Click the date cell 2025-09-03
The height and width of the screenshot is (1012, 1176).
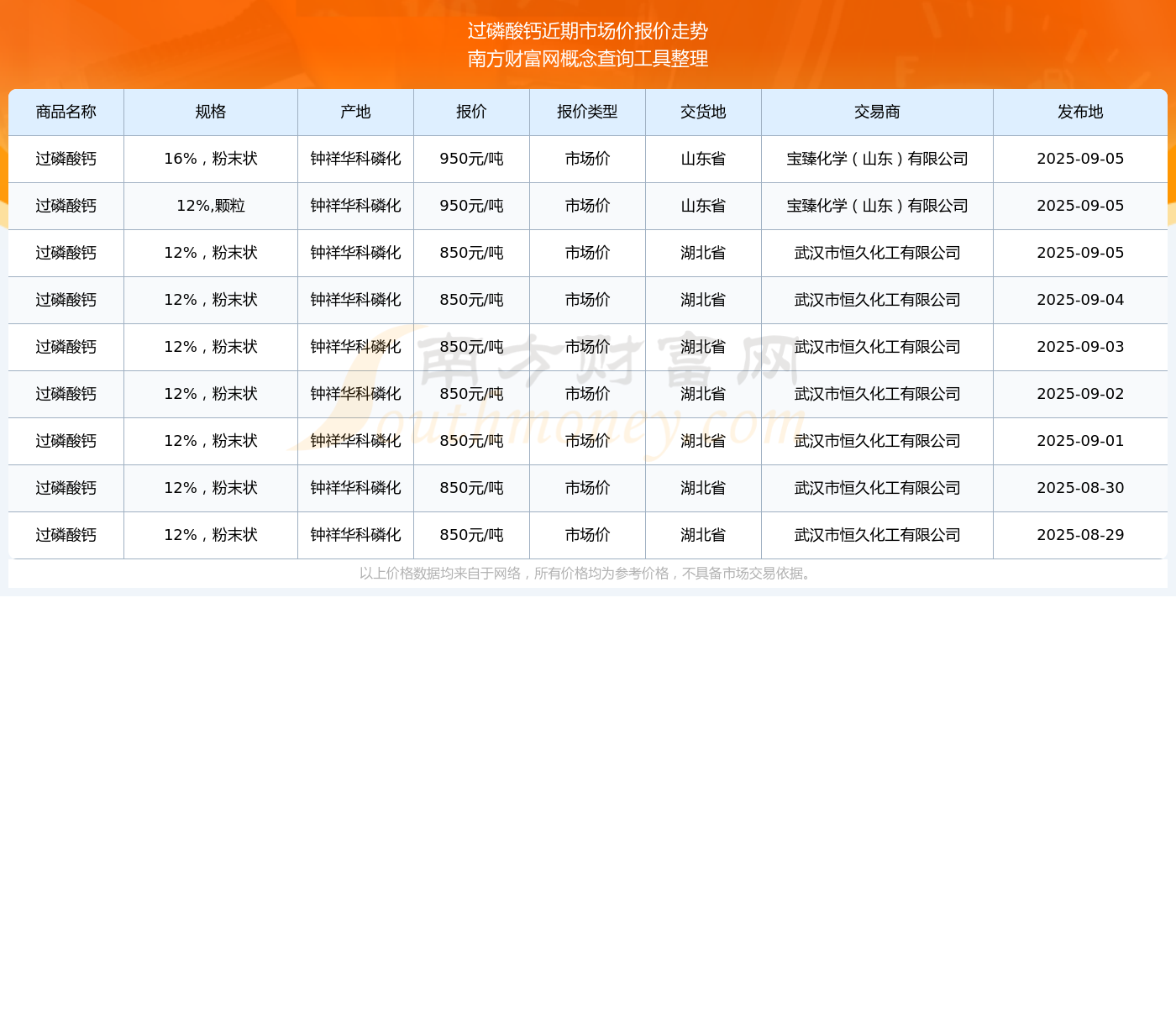tap(1080, 347)
